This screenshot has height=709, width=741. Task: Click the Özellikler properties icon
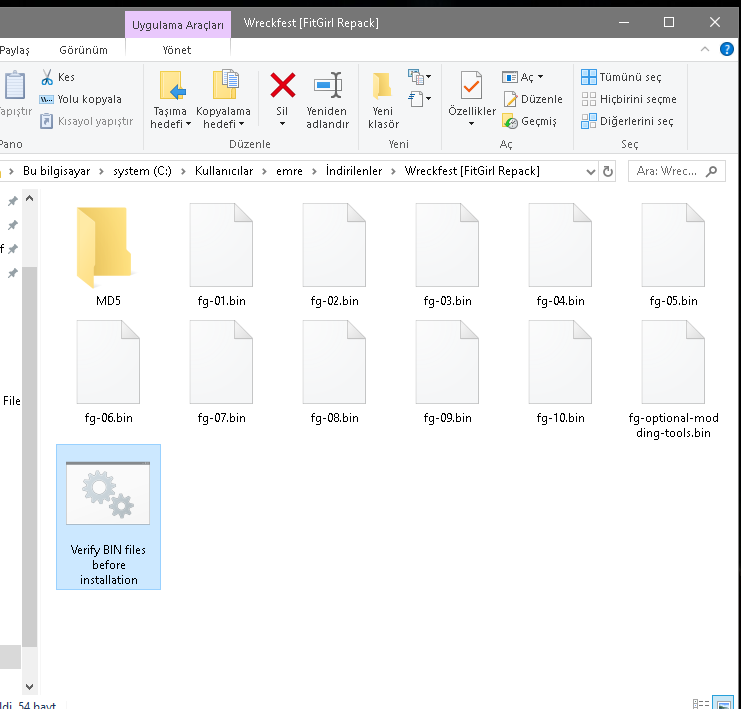coord(471,85)
